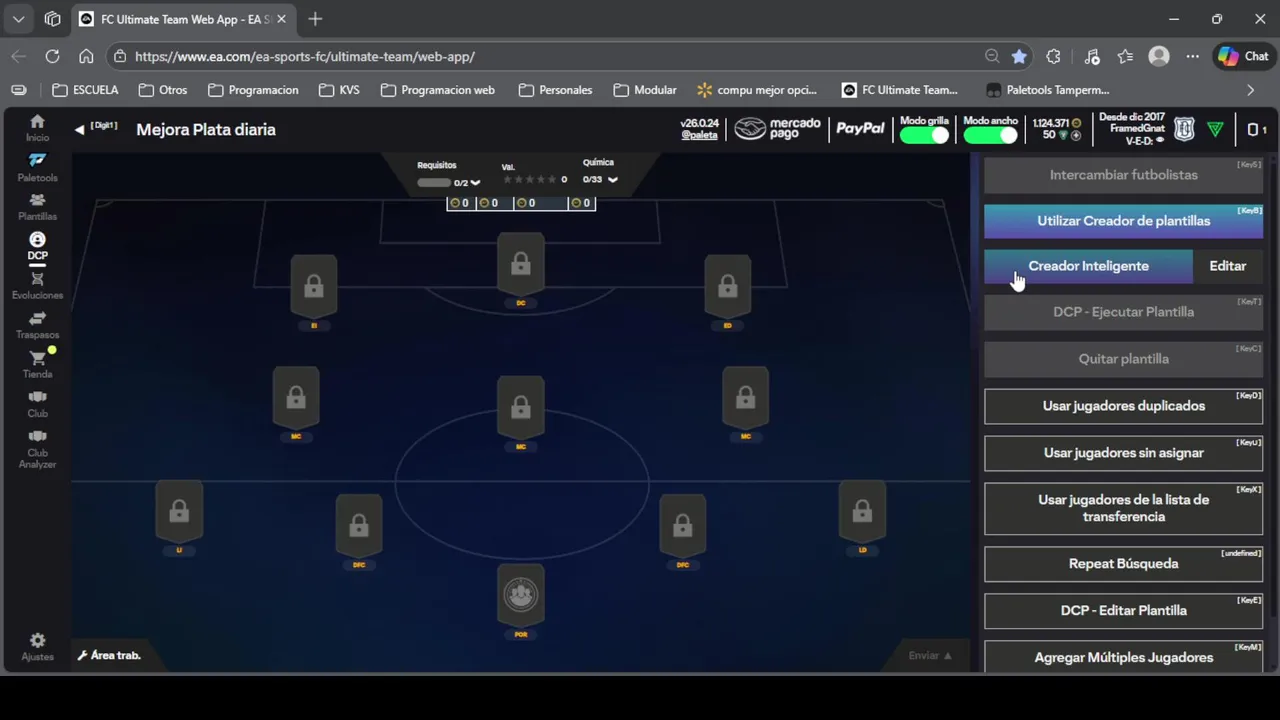The width and height of the screenshot is (1280, 720).
Task: Click Editar next to Creador Inteligente
Action: [x=1228, y=266]
